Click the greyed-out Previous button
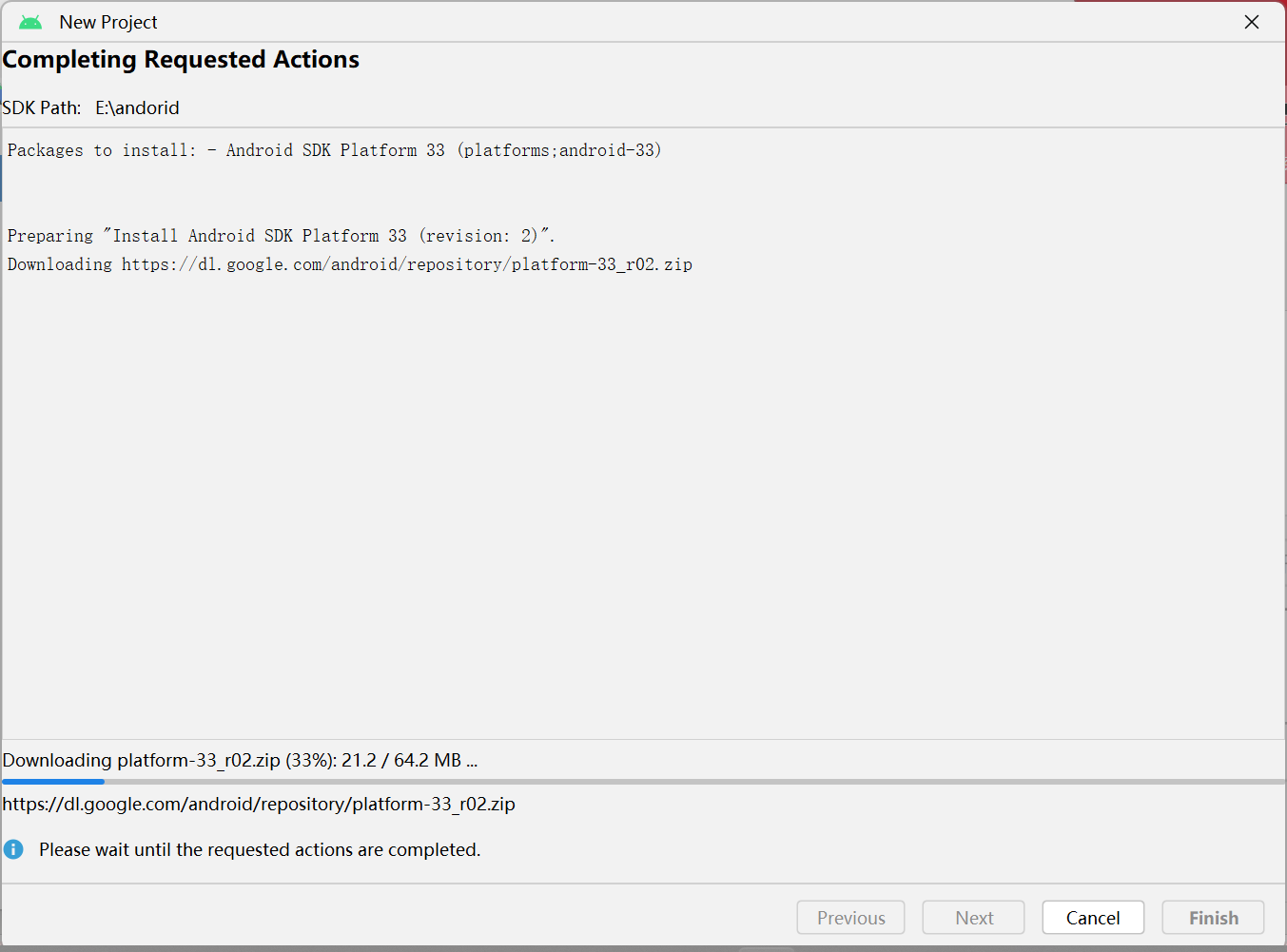The height and width of the screenshot is (952, 1287). pos(851,918)
